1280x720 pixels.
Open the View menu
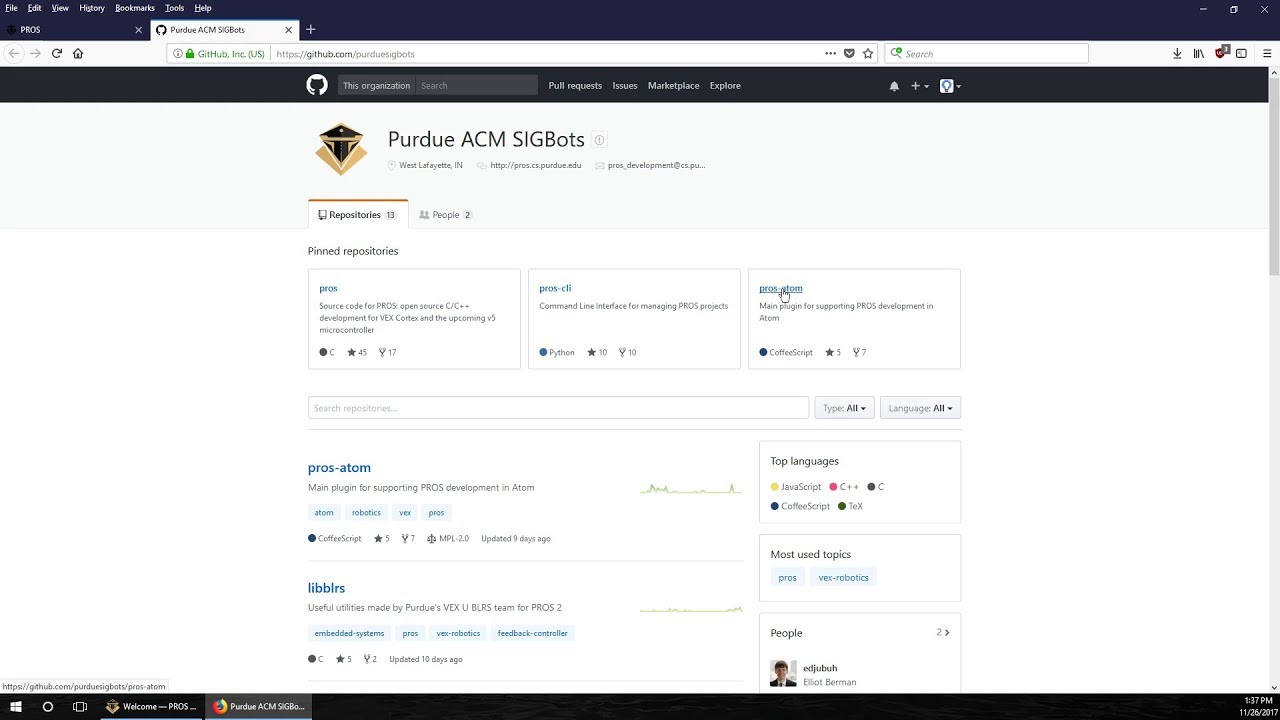[60, 8]
